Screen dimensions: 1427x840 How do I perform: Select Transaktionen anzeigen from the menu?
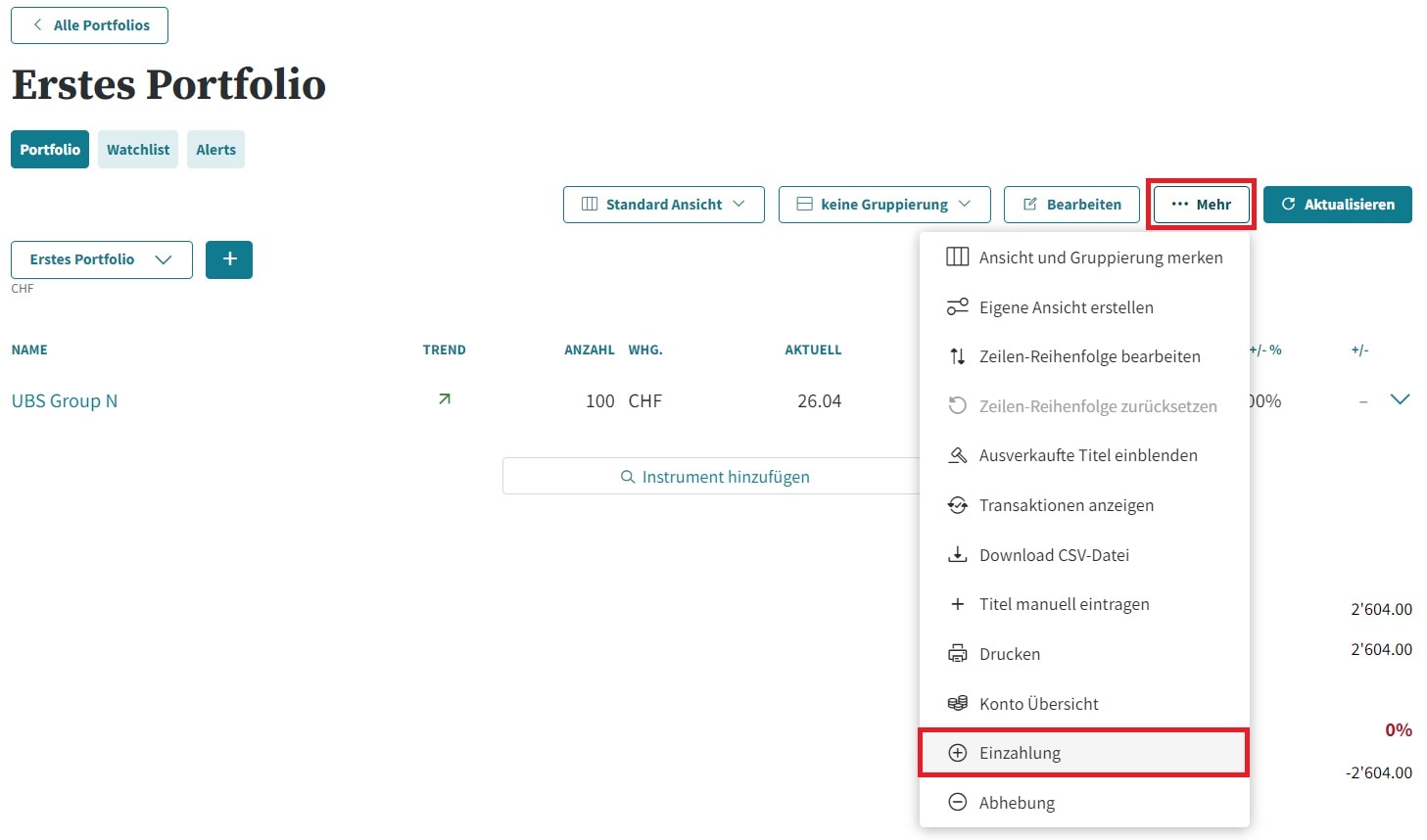click(1066, 505)
